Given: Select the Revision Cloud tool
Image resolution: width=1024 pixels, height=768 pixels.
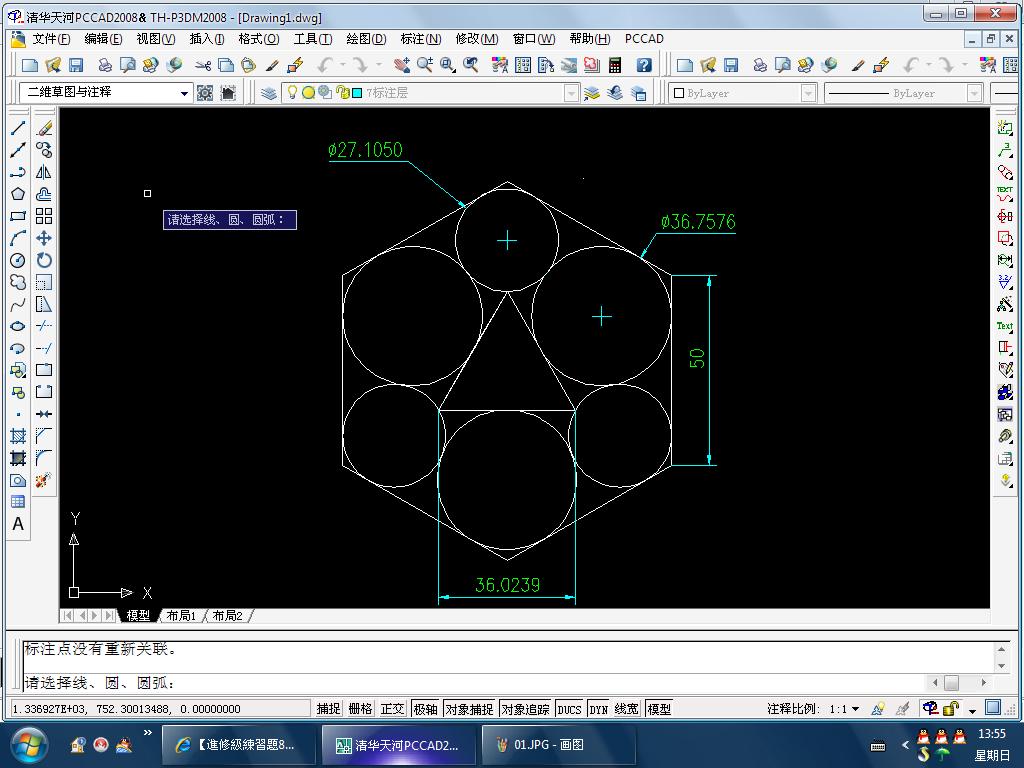Looking at the screenshot, I should pyautogui.click(x=18, y=282).
